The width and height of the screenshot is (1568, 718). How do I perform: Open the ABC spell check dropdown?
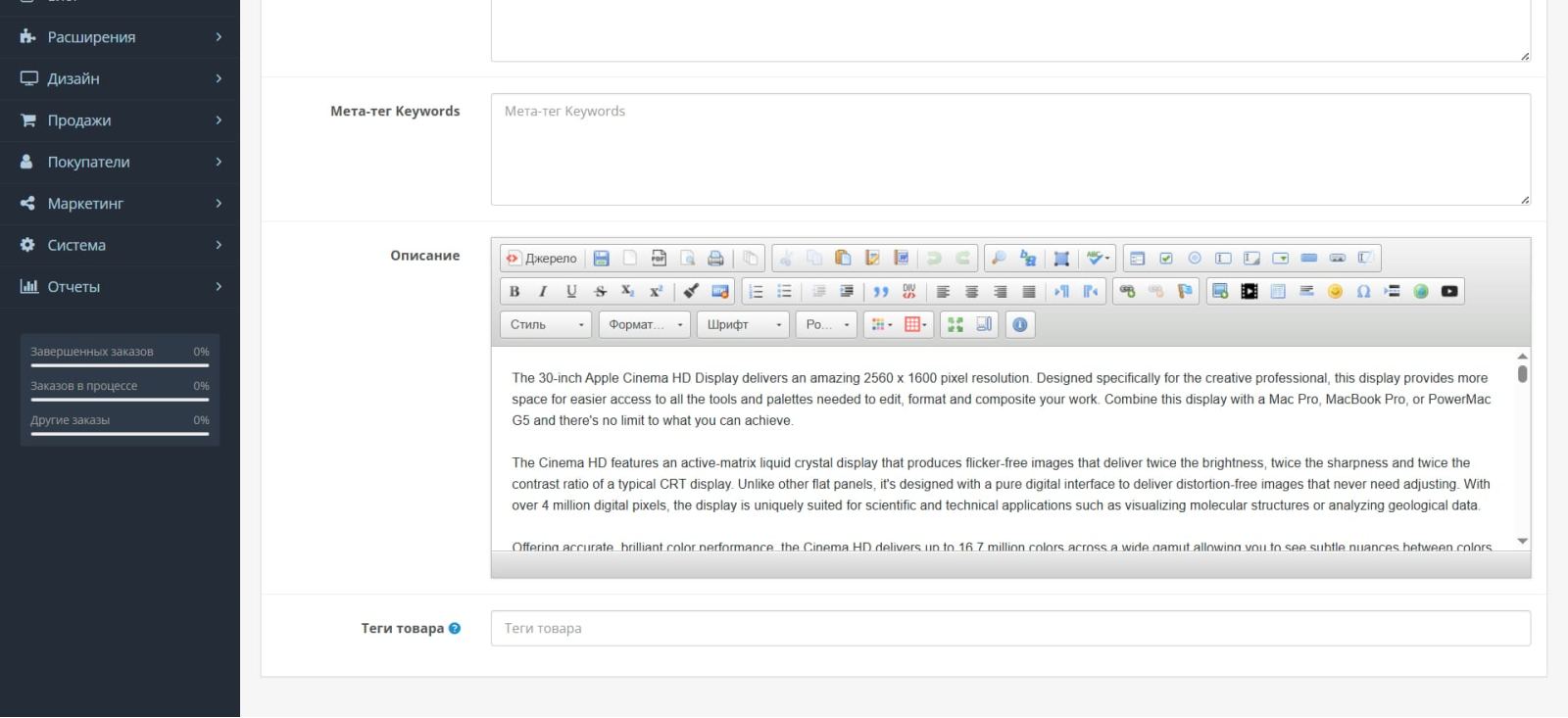click(x=1099, y=259)
